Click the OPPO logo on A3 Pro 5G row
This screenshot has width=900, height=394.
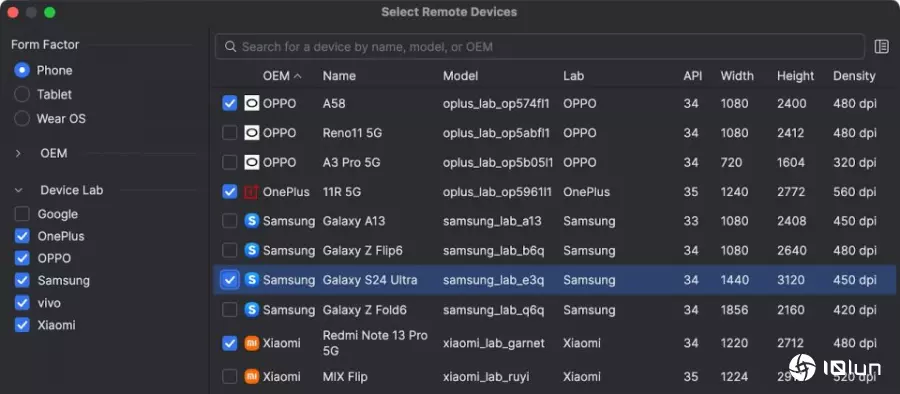[x=251, y=163]
